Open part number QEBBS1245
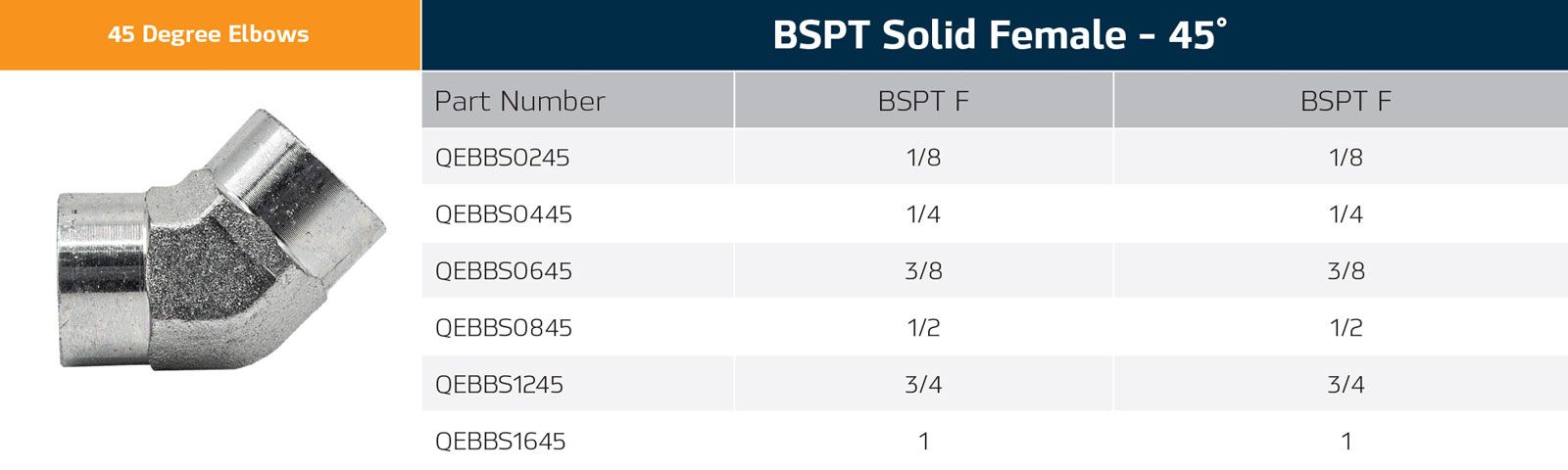Screen dimensions: 1568x470 click(499, 385)
